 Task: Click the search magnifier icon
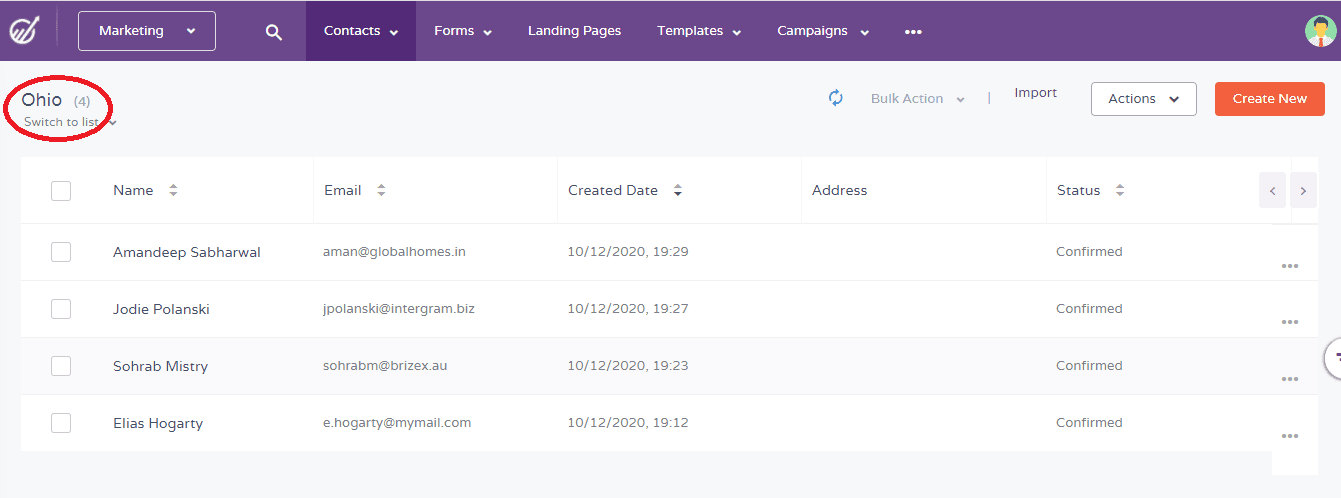[x=273, y=32]
